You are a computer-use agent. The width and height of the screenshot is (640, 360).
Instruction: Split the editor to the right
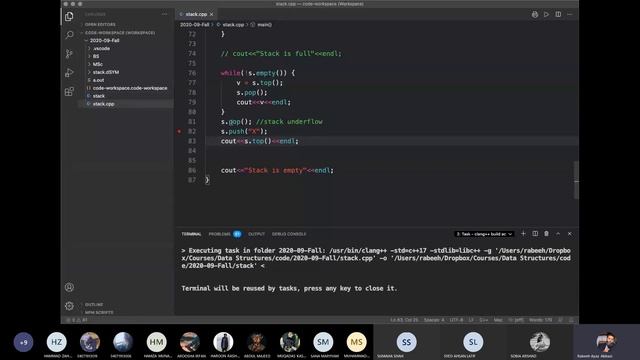click(x=558, y=14)
